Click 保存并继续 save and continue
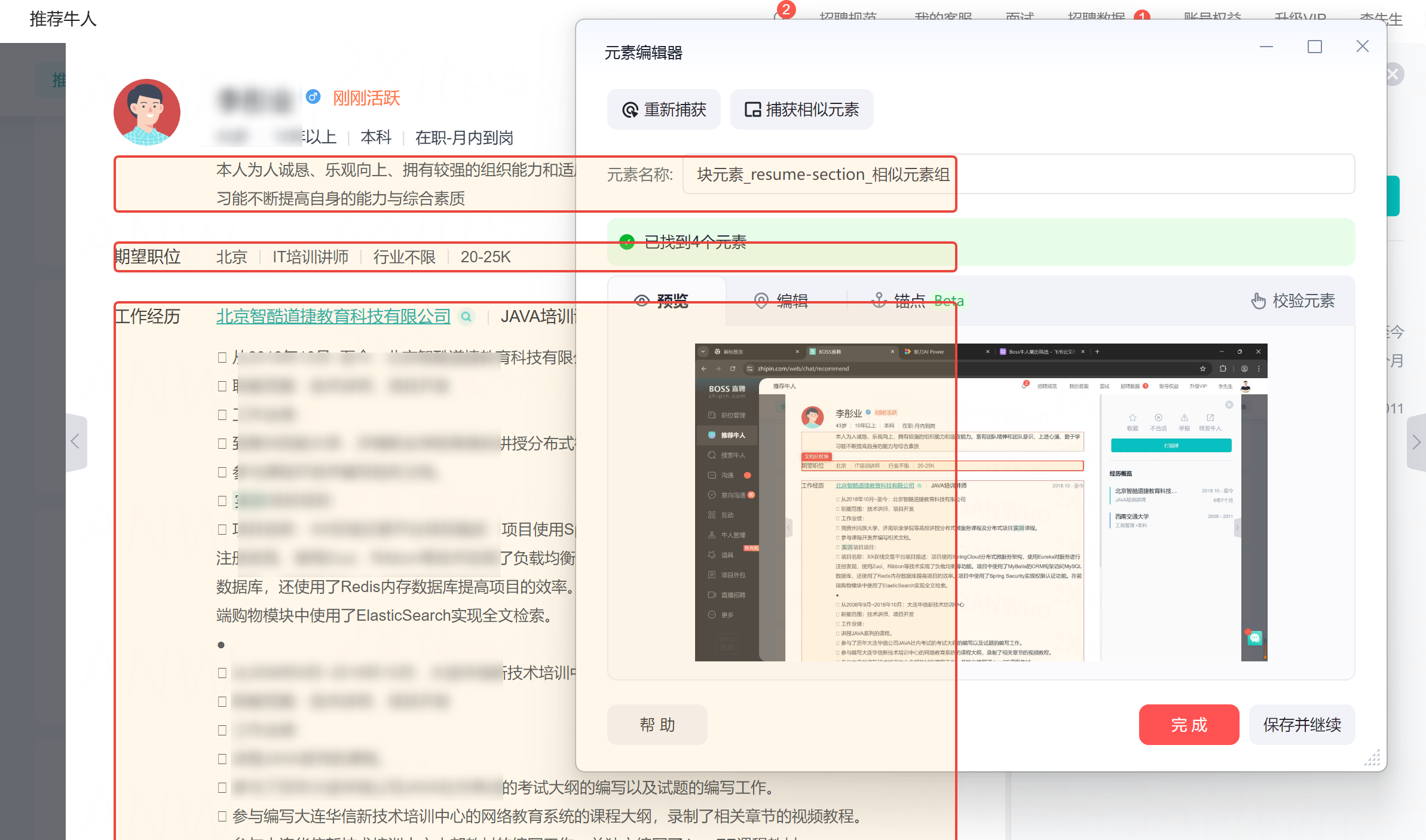Viewport: 1426px width, 840px height. point(1302,725)
